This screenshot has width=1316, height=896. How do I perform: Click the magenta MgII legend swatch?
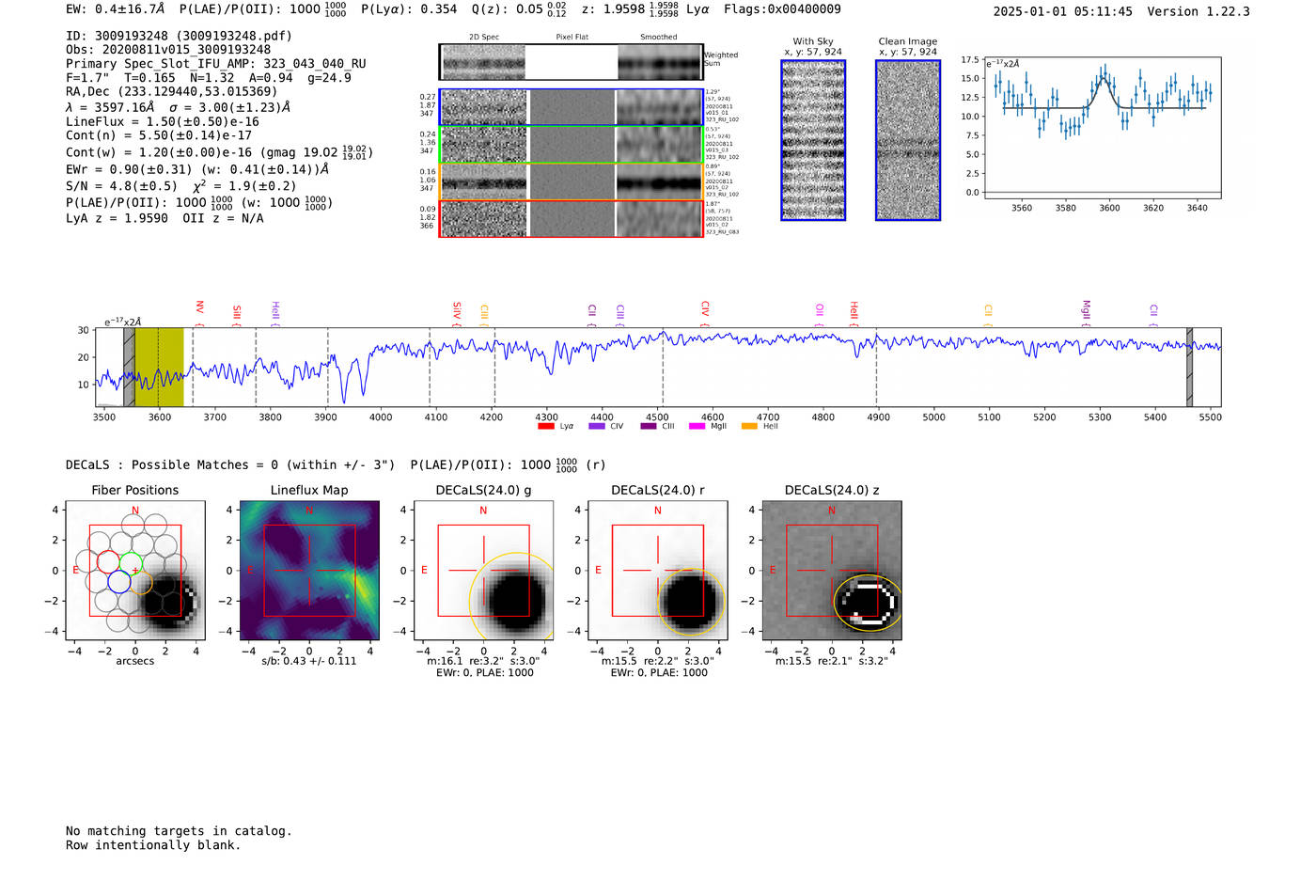pos(697,427)
